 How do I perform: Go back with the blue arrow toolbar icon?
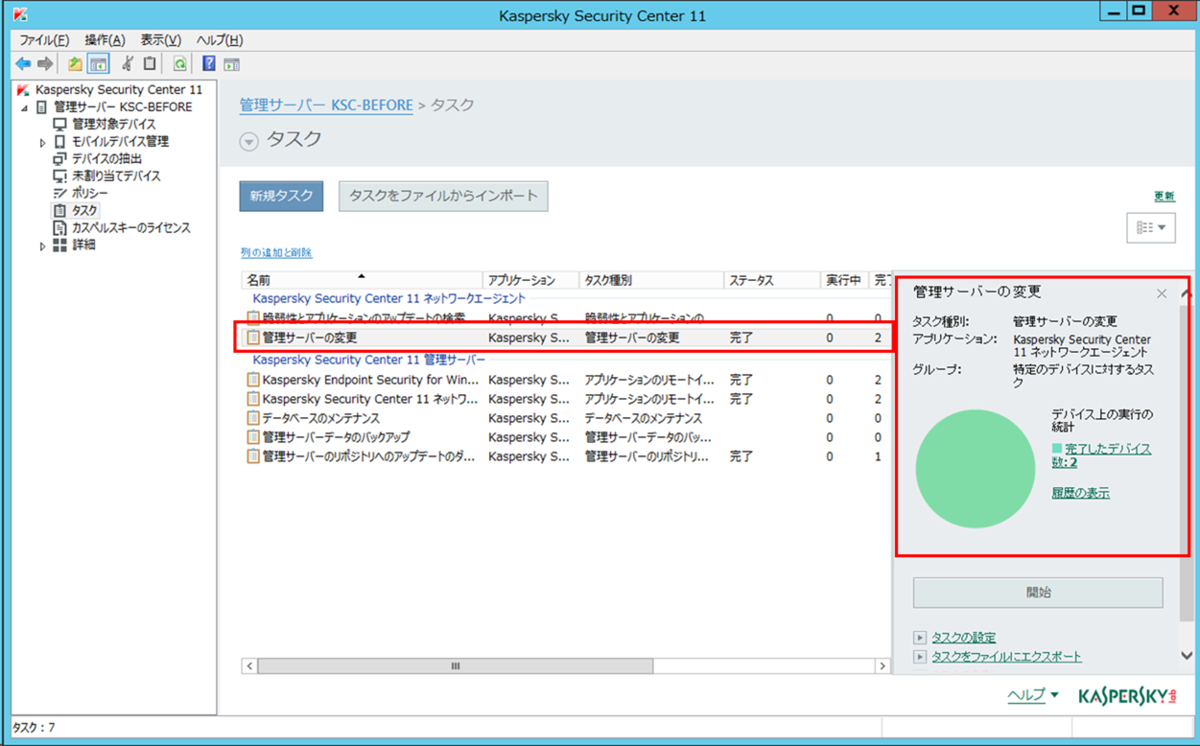click(x=23, y=63)
